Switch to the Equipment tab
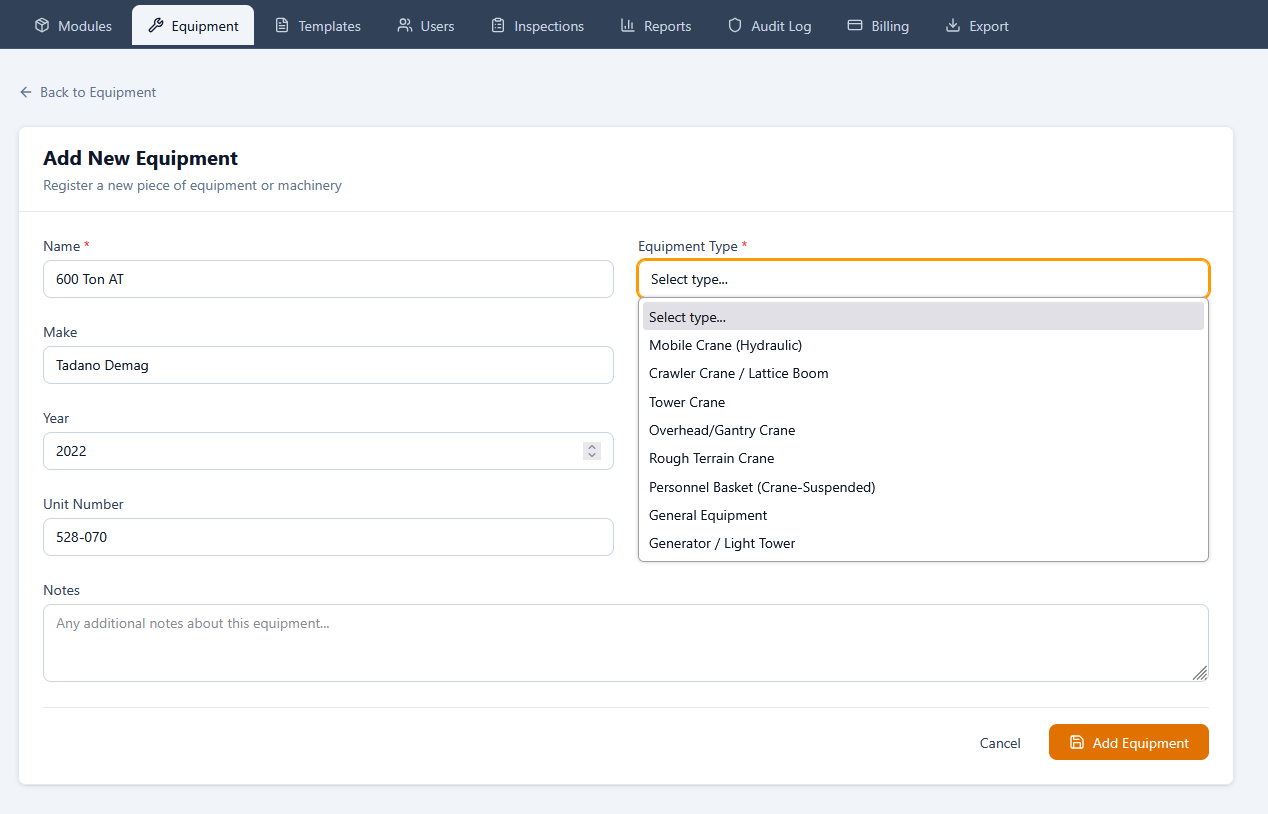This screenshot has height=814, width=1268. [x=192, y=25]
